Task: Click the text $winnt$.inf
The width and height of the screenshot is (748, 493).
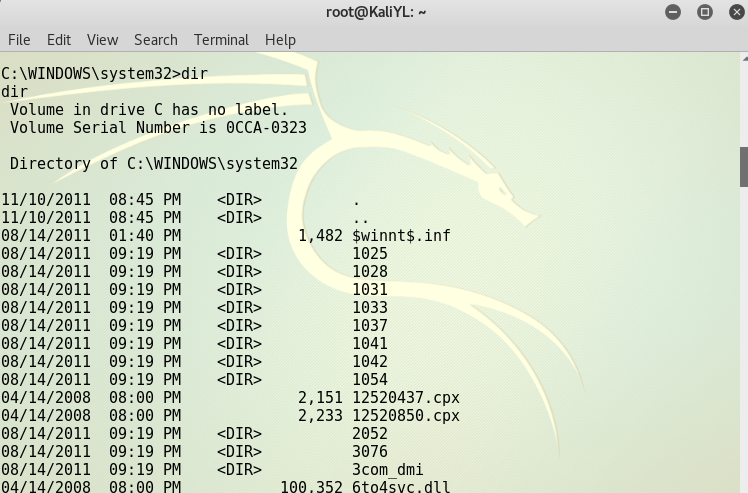Action: tap(401, 235)
